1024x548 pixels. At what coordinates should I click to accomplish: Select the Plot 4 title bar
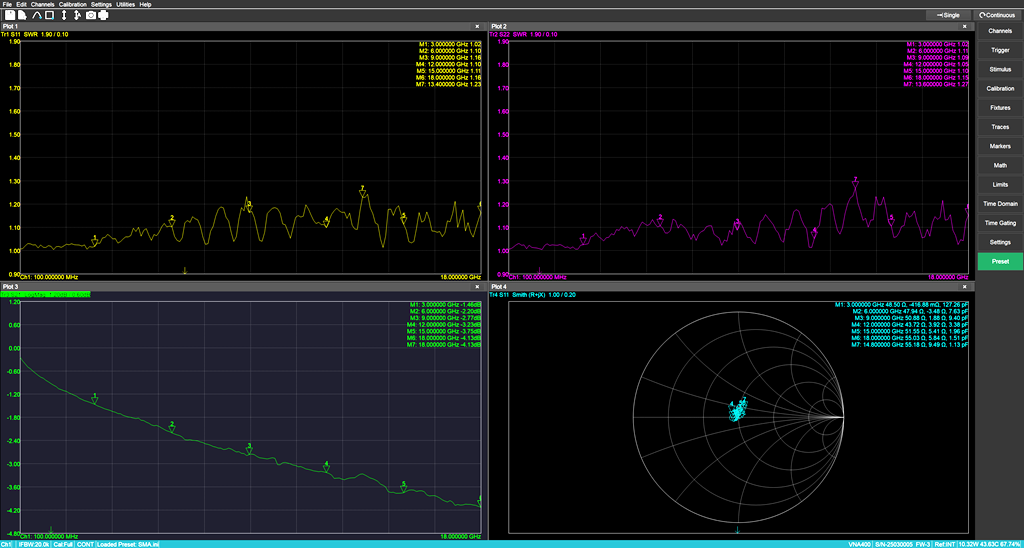click(x=731, y=287)
